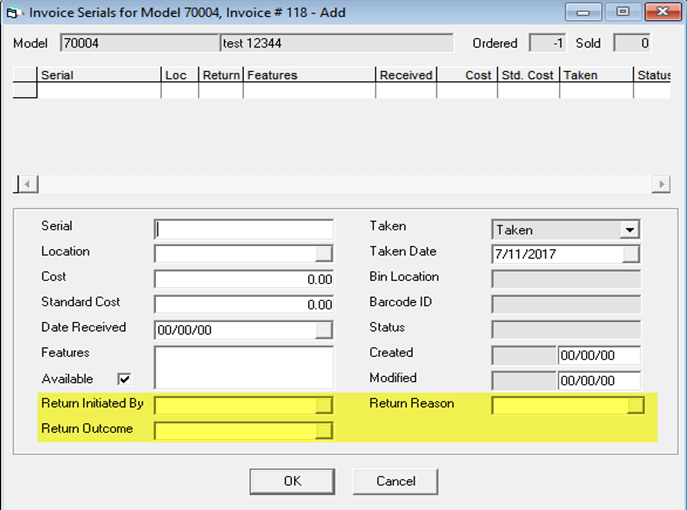Click into the Serial input field
687x510 pixels.
[244, 229]
